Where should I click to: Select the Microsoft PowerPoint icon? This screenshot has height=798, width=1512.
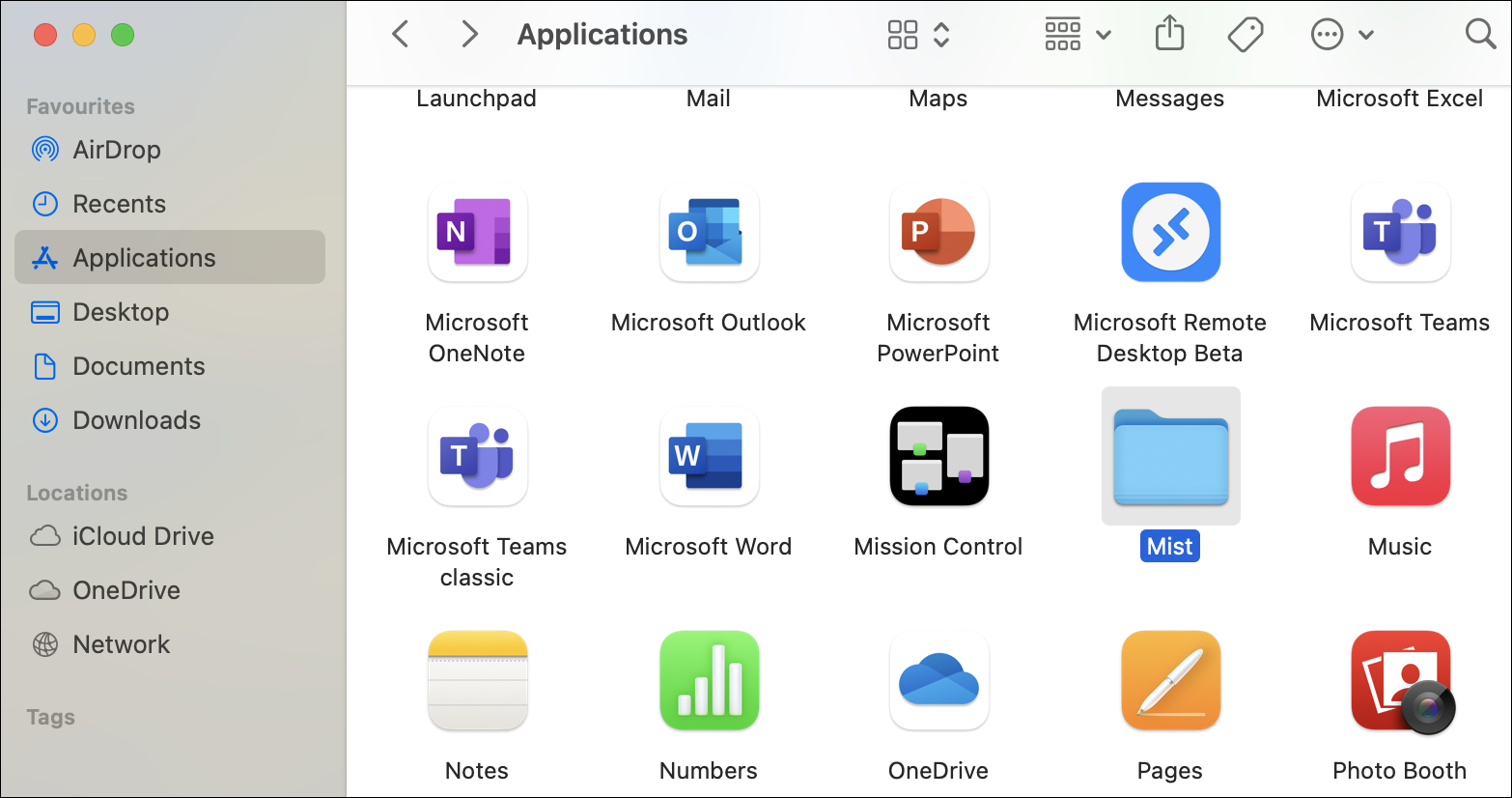[x=938, y=233]
